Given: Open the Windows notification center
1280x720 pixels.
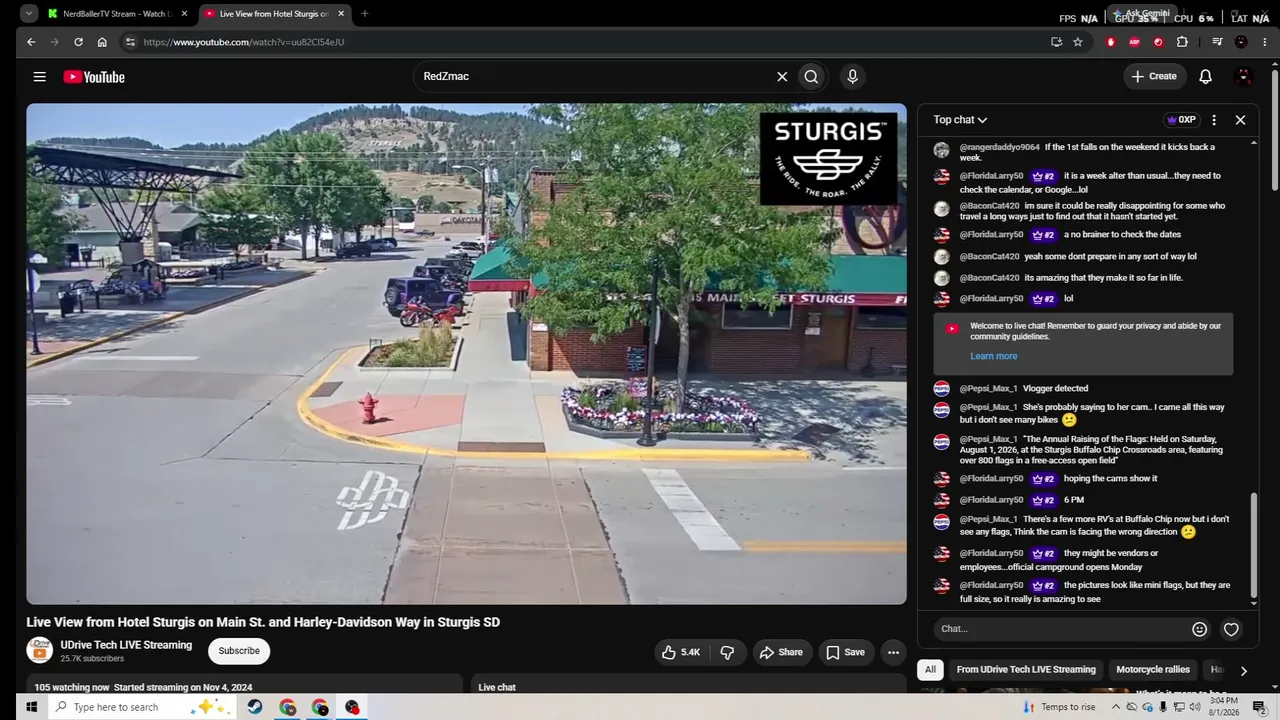Looking at the screenshot, I should pos(1259,707).
